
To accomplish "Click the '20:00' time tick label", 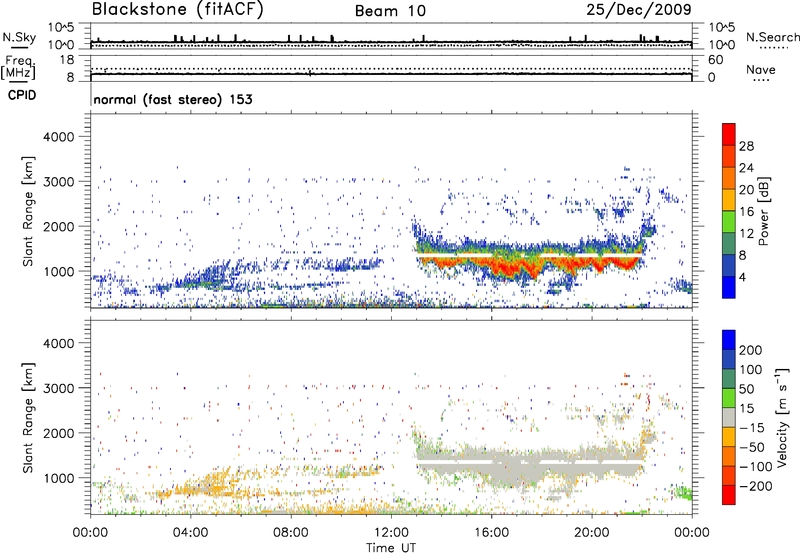I will [591, 533].
